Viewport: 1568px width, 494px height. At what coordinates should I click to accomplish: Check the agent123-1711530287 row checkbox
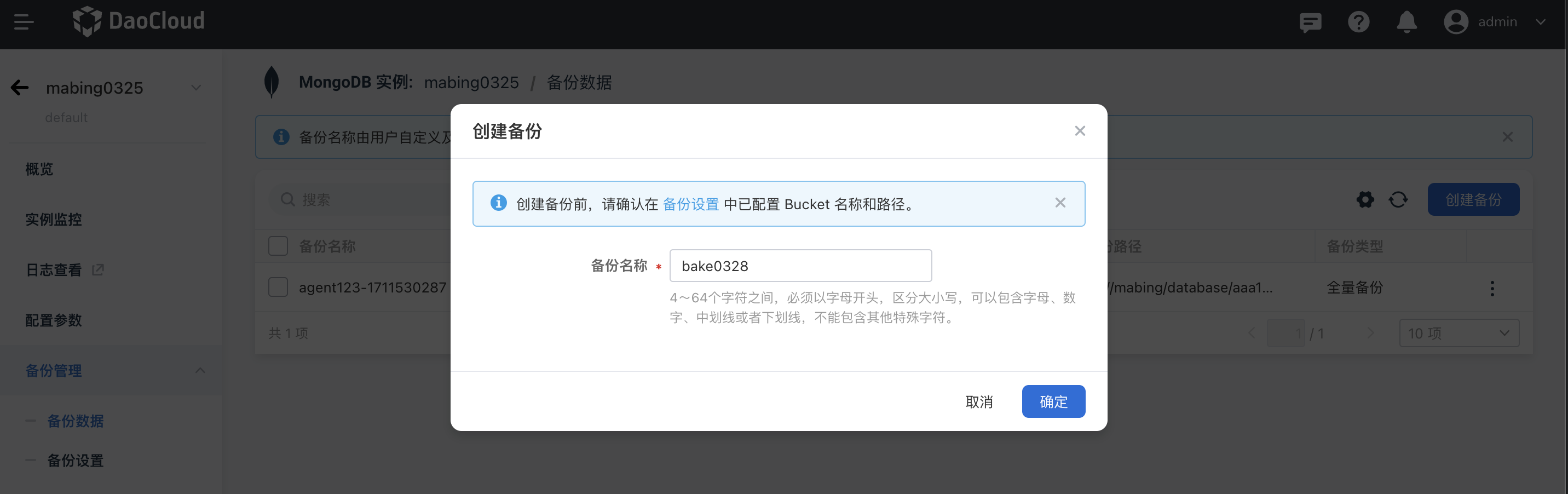278,287
